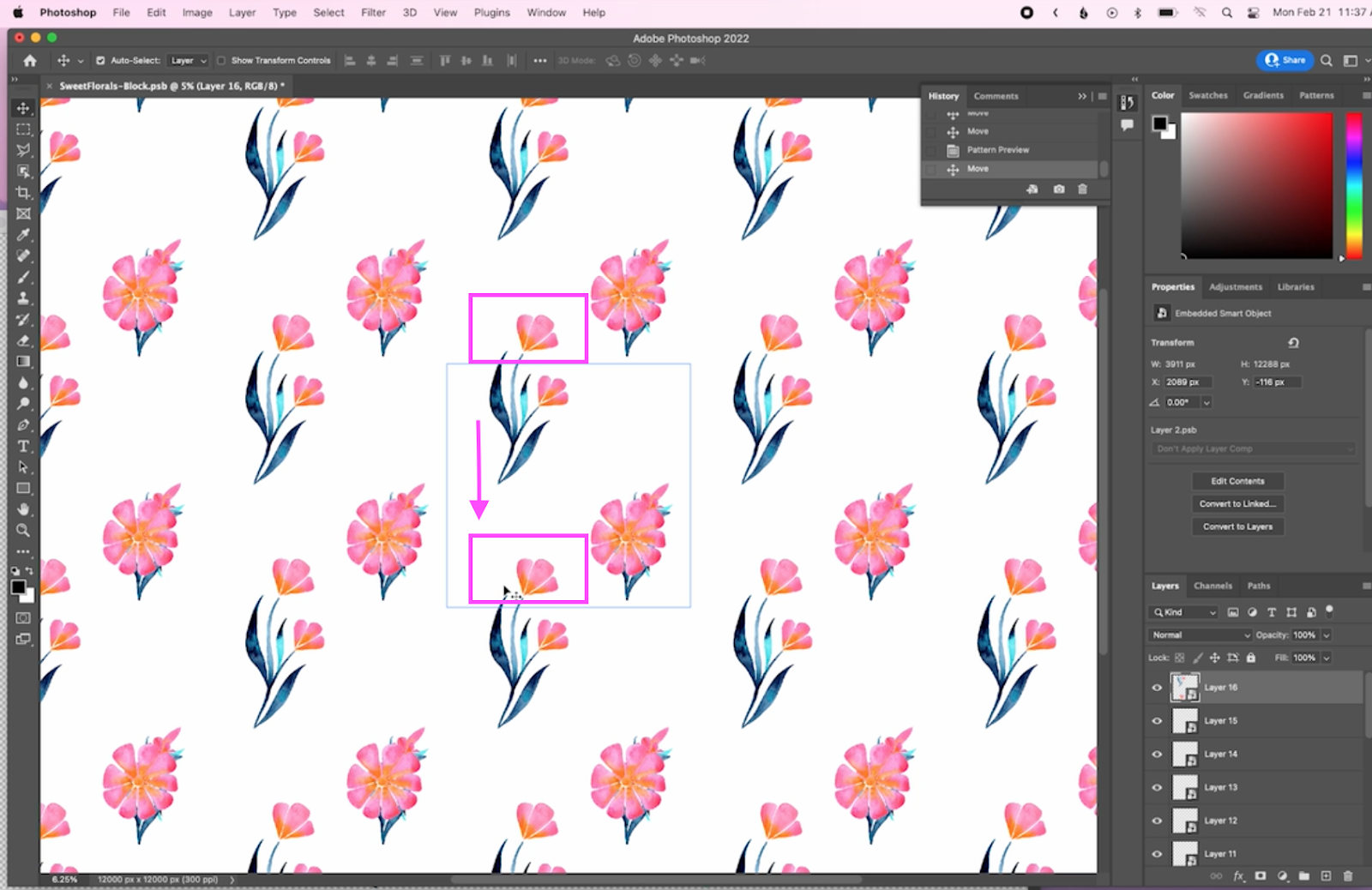Switch to the Adjustments tab

[1236, 286]
